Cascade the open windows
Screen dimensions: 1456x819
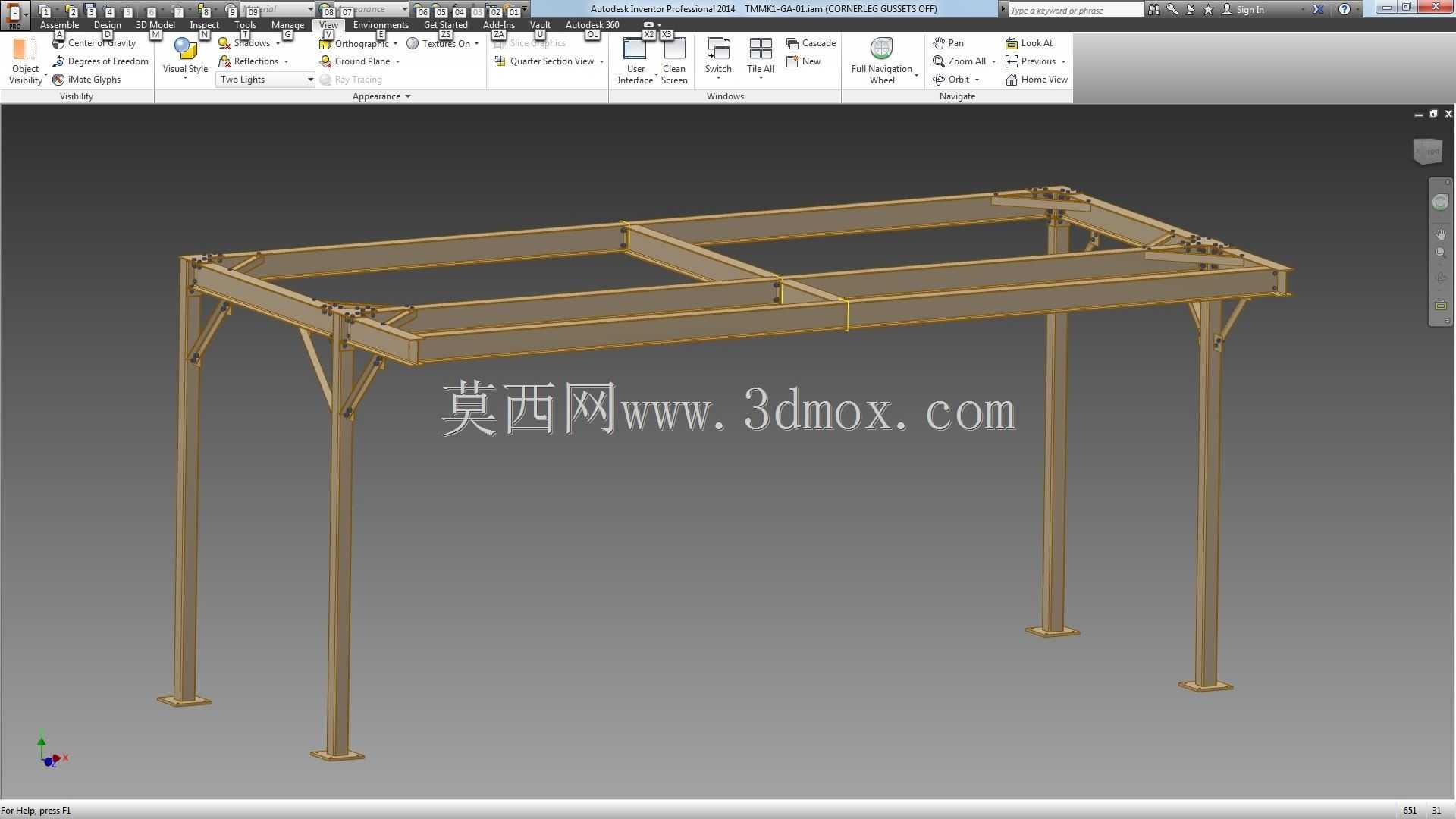(811, 43)
